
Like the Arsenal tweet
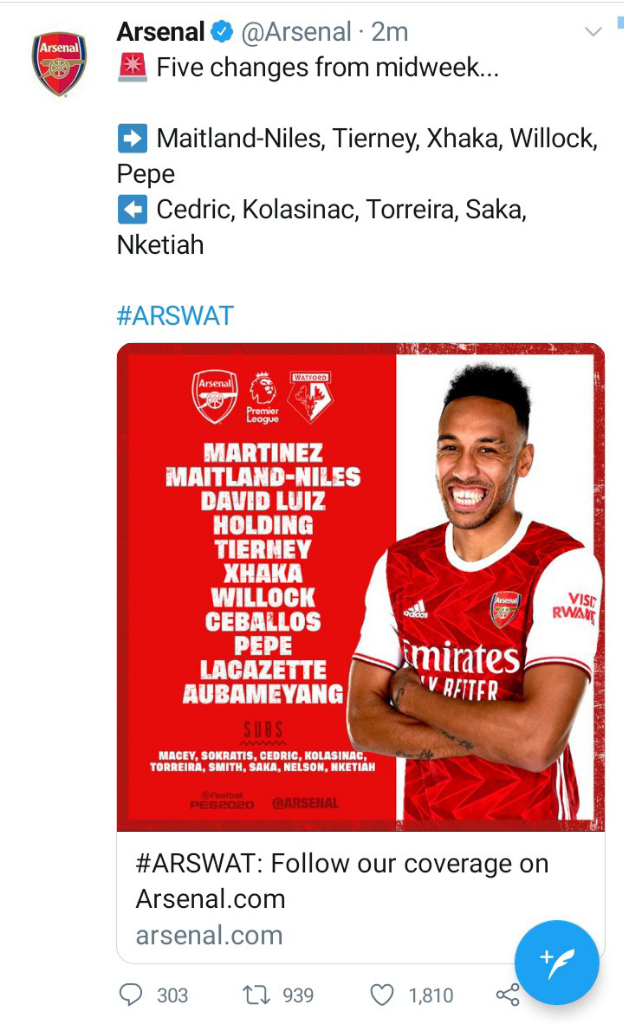tap(383, 995)
